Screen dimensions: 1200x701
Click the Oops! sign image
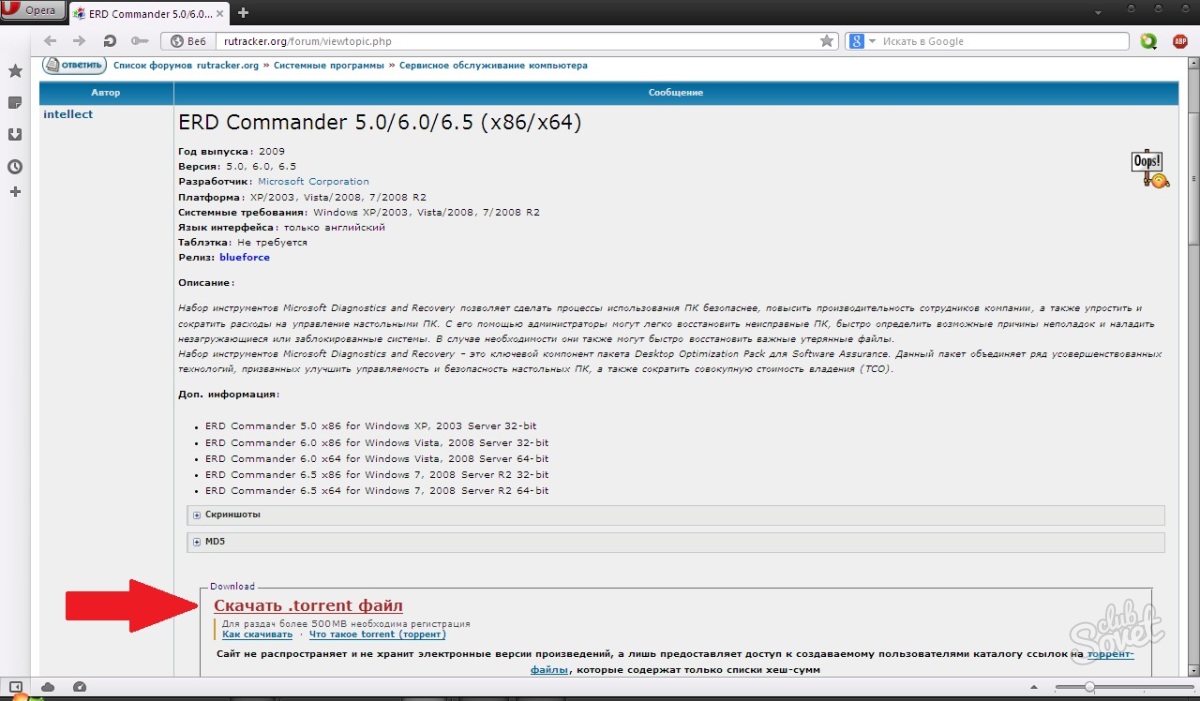pos(1148,168)
